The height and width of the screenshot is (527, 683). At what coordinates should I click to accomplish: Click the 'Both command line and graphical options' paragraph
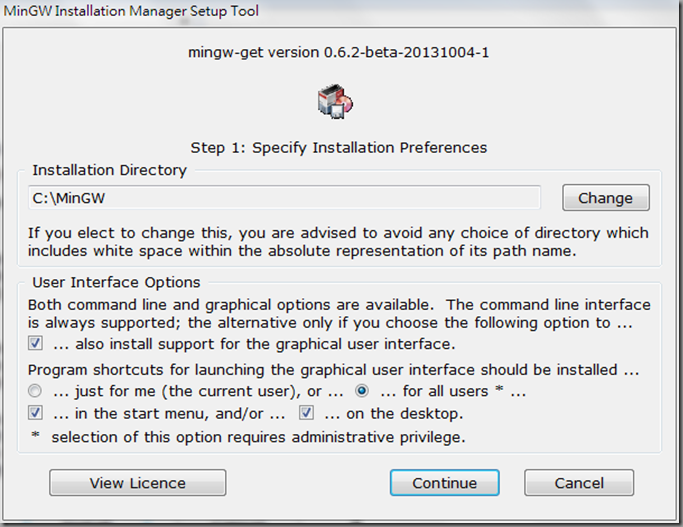(x=339, y=314)
